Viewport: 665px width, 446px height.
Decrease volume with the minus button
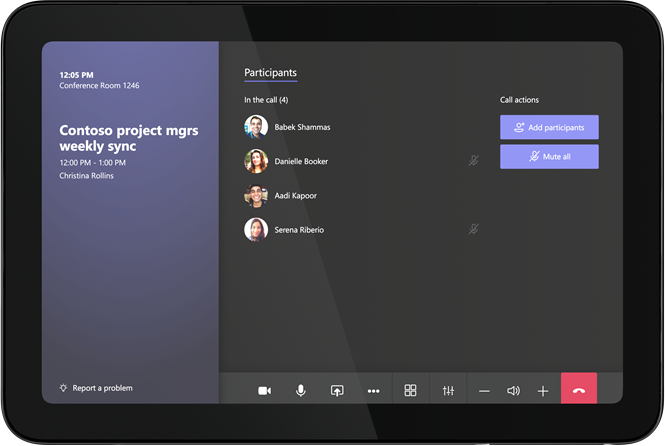(x=484, y=390)
